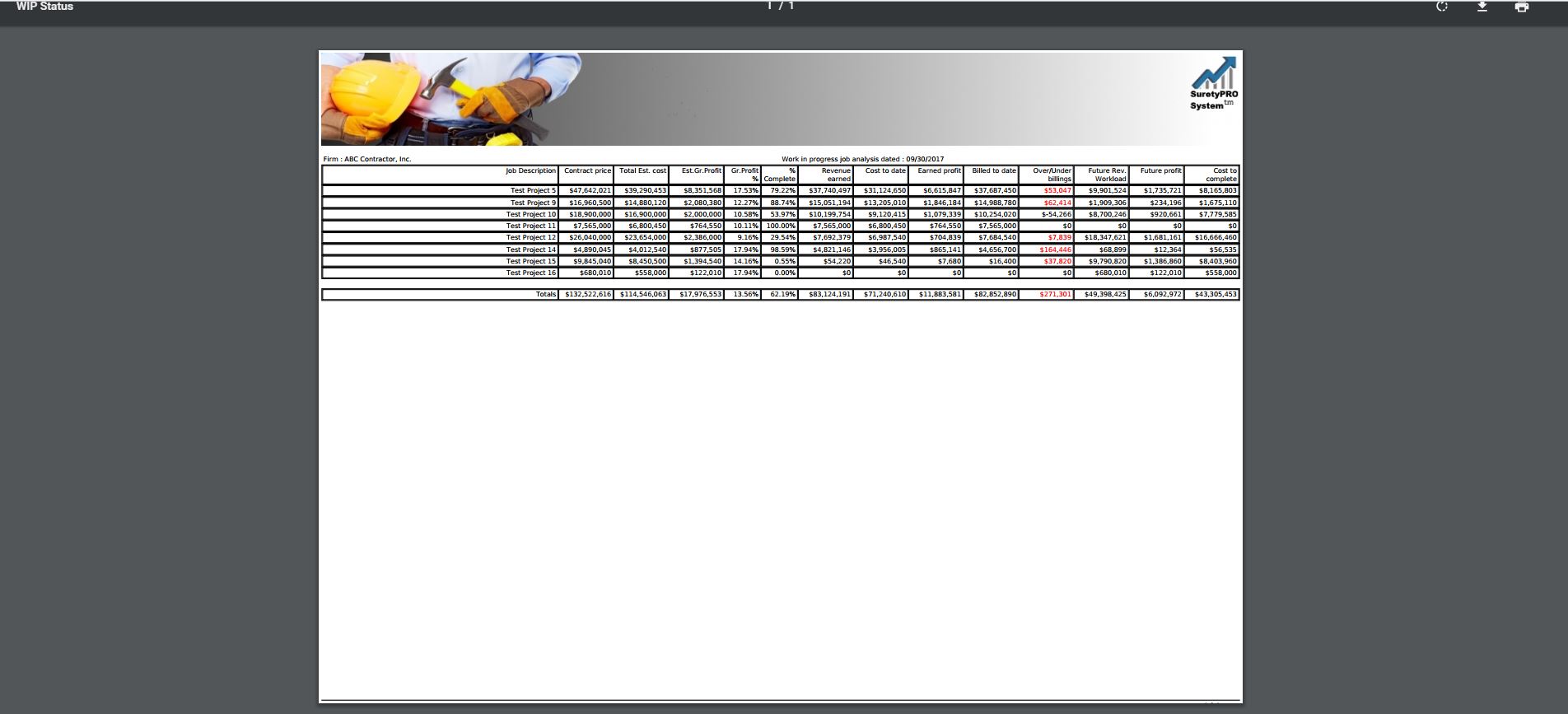Image resolution: width=1568 pixels, height=714 pixels.
Task: Select the Test Project 5 row label
Action: tap(533, 190)
